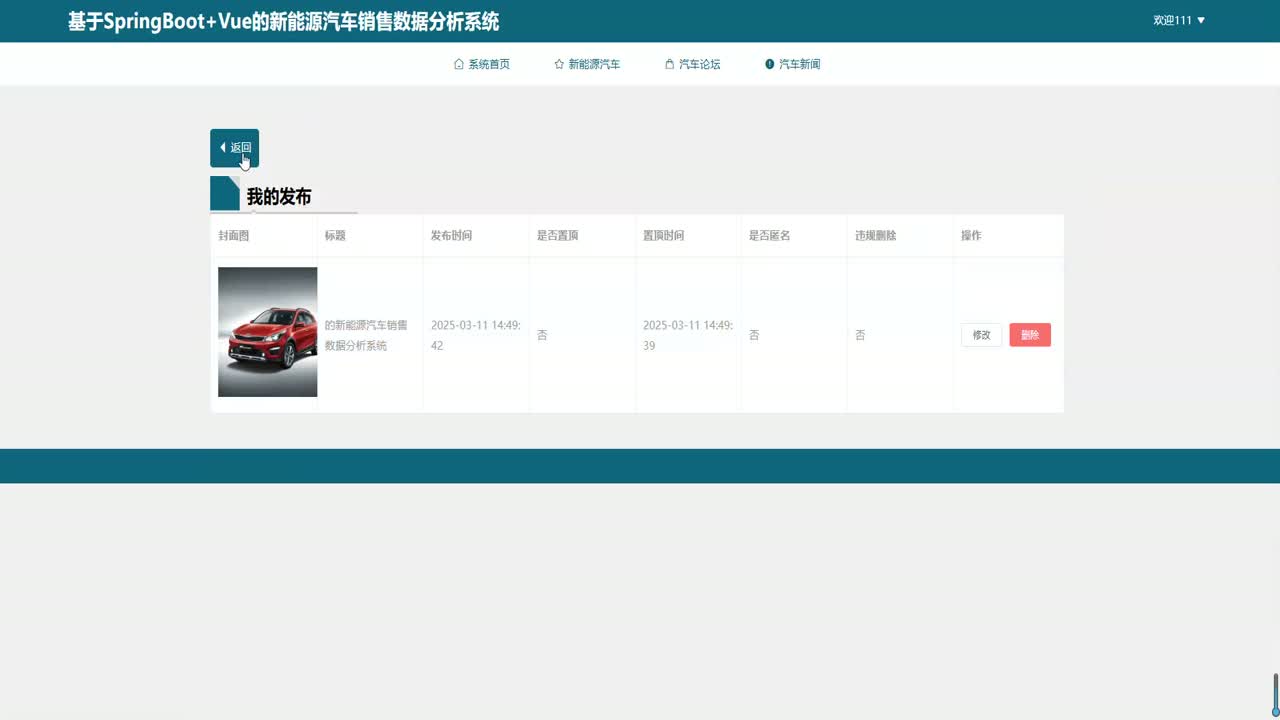Click the left arrow icon in 返回 button
Screen dimensions: 1280x720
223,148
